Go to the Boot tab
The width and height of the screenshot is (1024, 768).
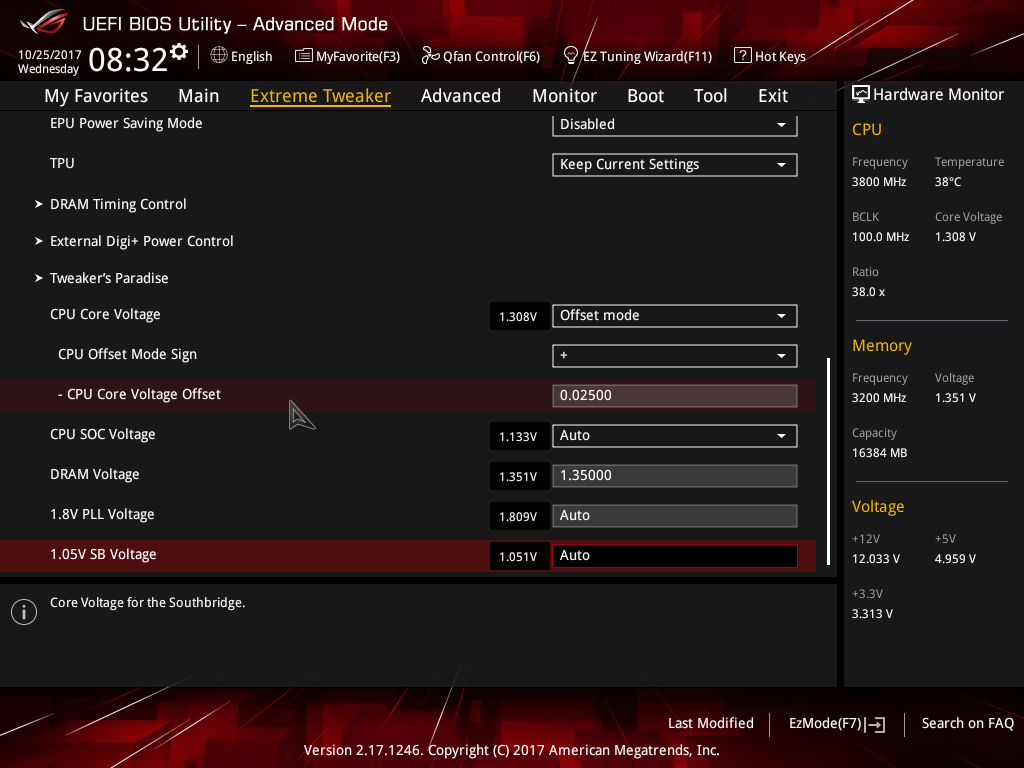(x=645, y=96)
